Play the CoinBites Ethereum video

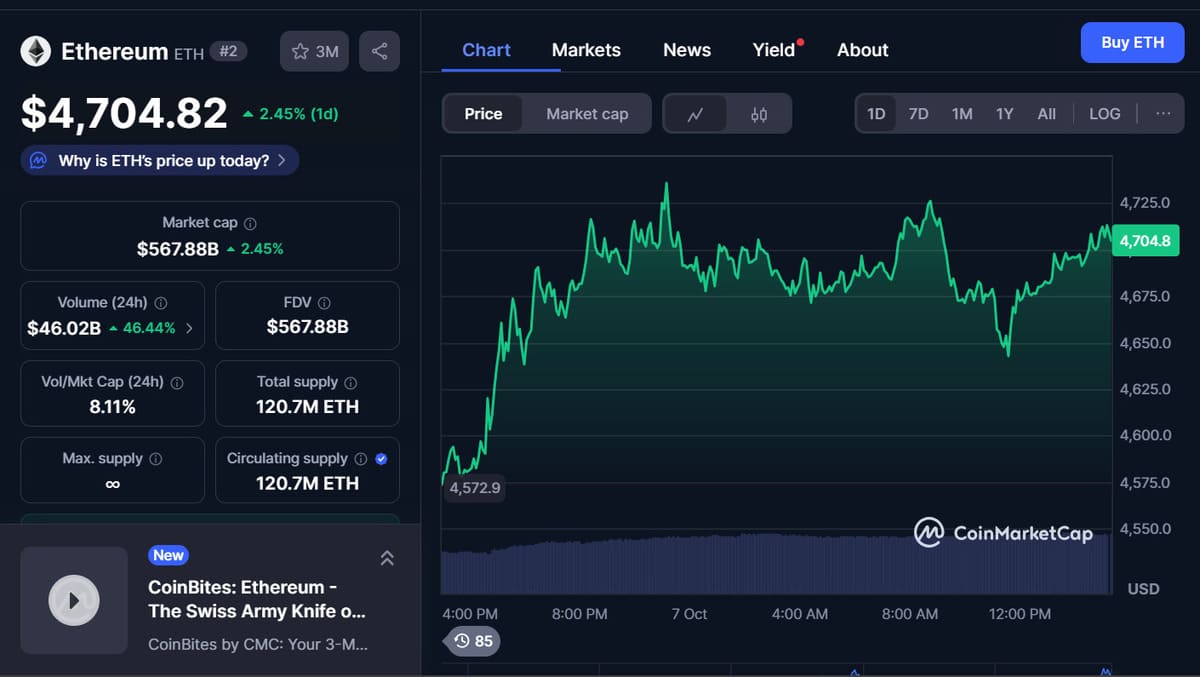click(74, 600)
